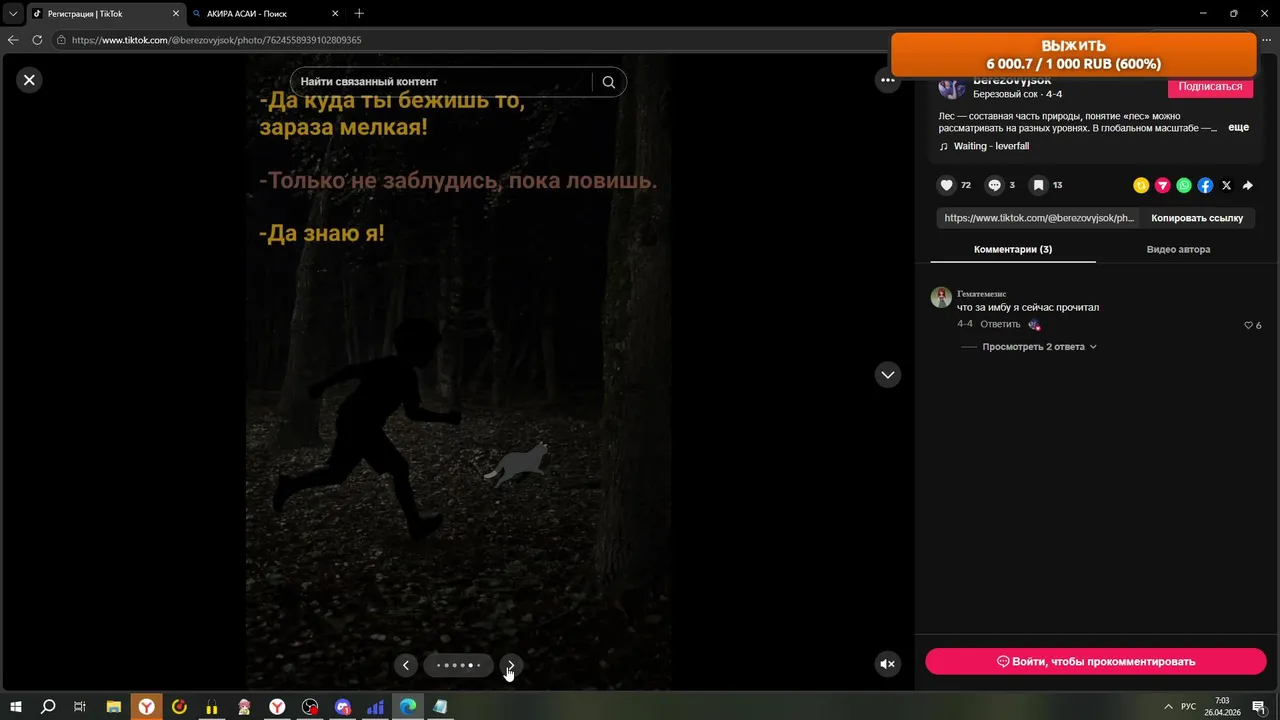
Task: Share to WhatsApp icon
Action: 1184,185
